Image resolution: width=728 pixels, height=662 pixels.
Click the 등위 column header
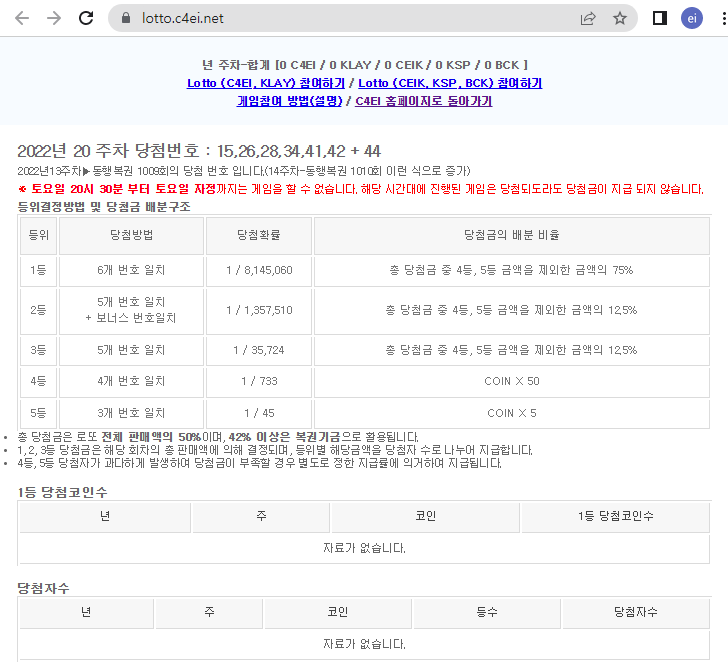[39, 235]
